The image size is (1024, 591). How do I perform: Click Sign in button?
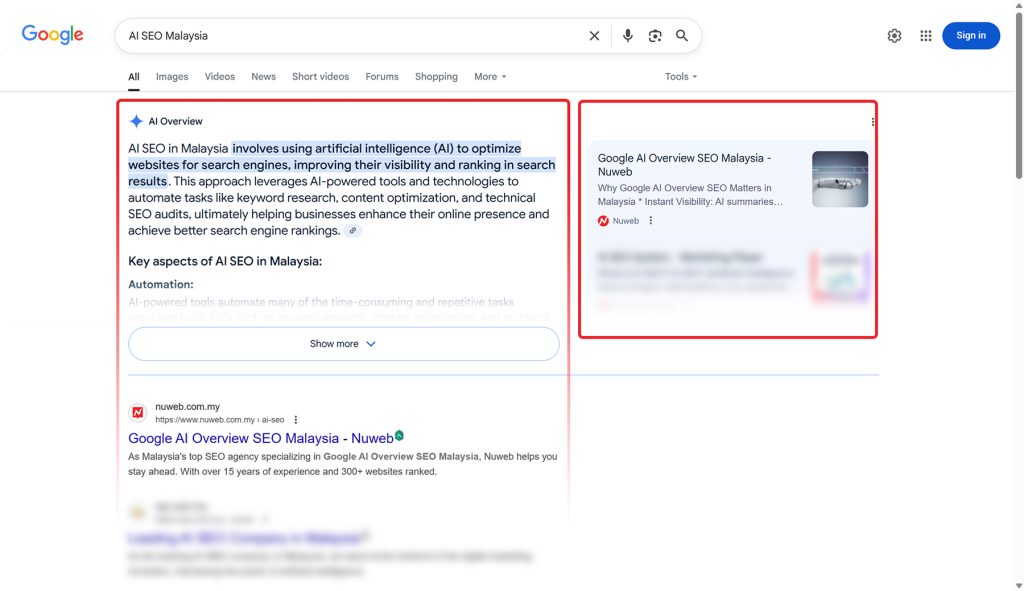[x=970, y=35]
